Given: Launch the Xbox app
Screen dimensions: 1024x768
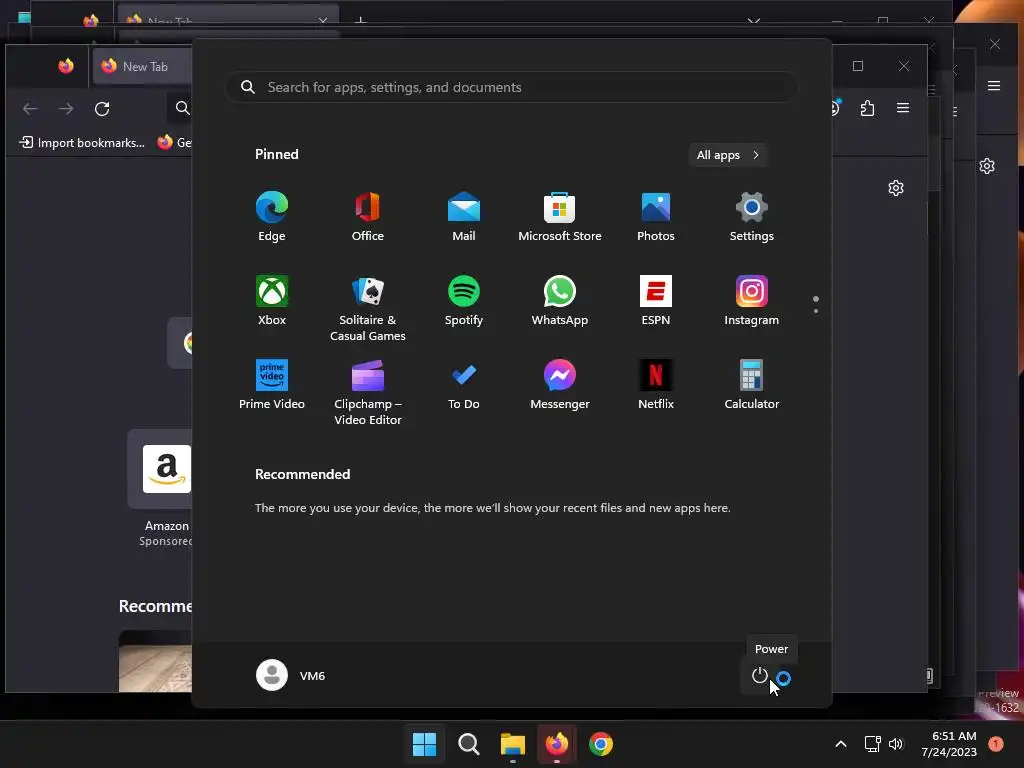Looking at the screenshot, I should tap(272, 301).
